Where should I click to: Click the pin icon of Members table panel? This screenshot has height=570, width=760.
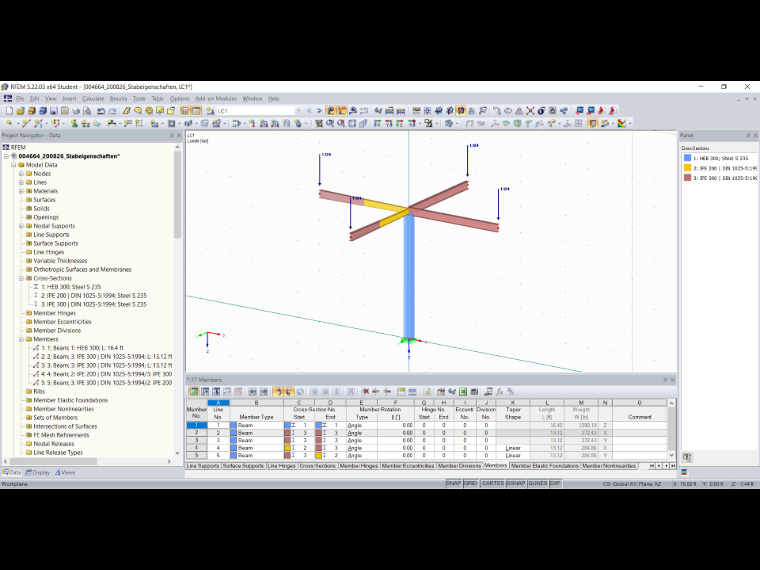(x=665, y=380)
